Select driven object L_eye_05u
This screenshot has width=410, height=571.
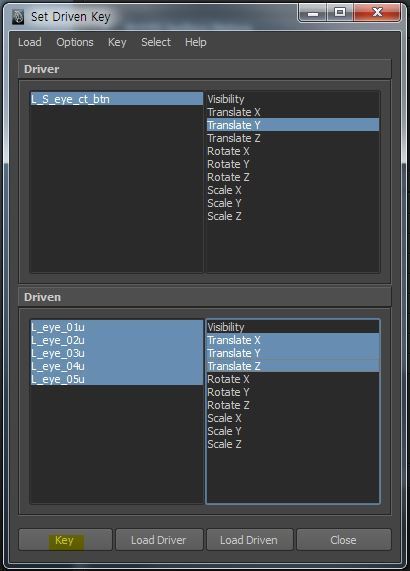click(x=117, y=379)
